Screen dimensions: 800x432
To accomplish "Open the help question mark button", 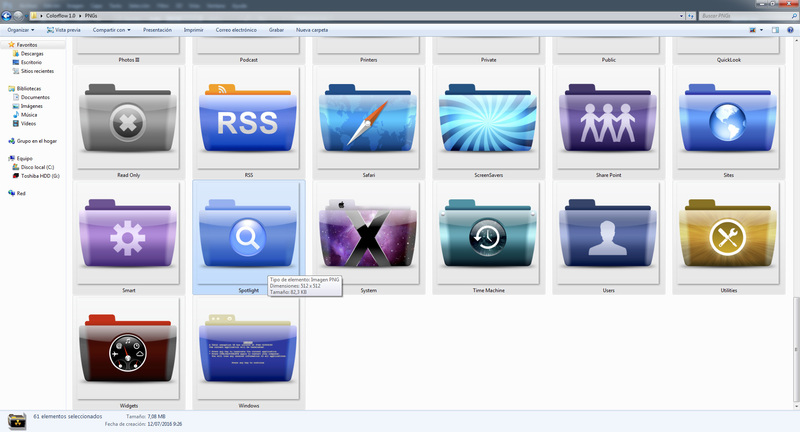I will click(x=790, y=30).
